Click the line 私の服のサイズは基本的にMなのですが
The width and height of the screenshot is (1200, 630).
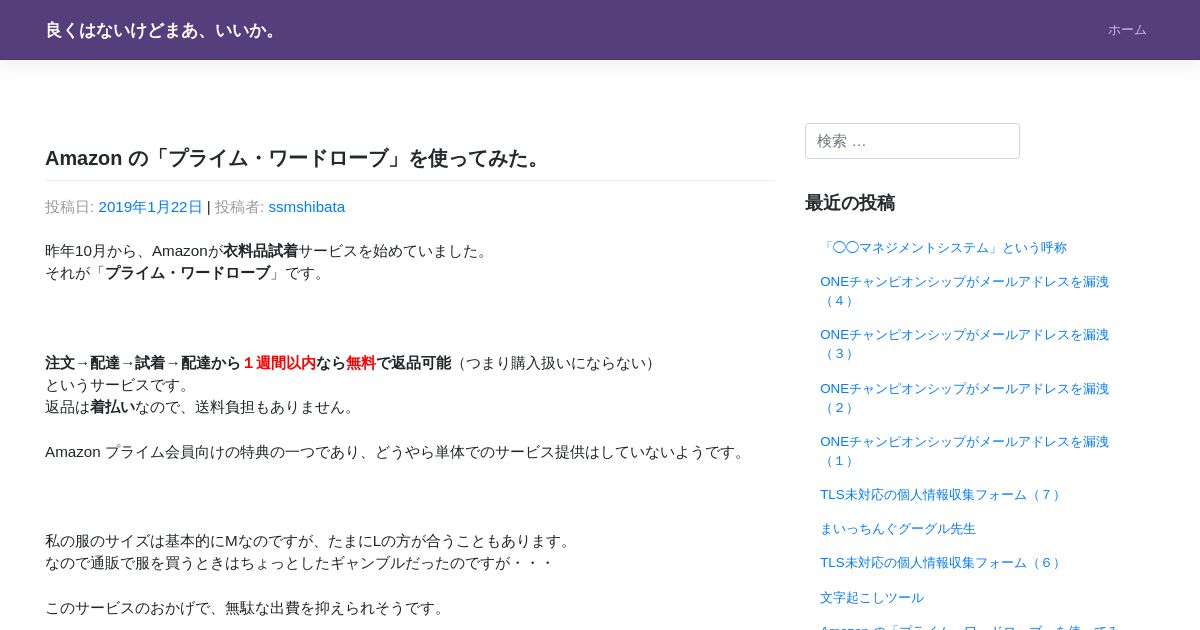(x=310, y=541)
